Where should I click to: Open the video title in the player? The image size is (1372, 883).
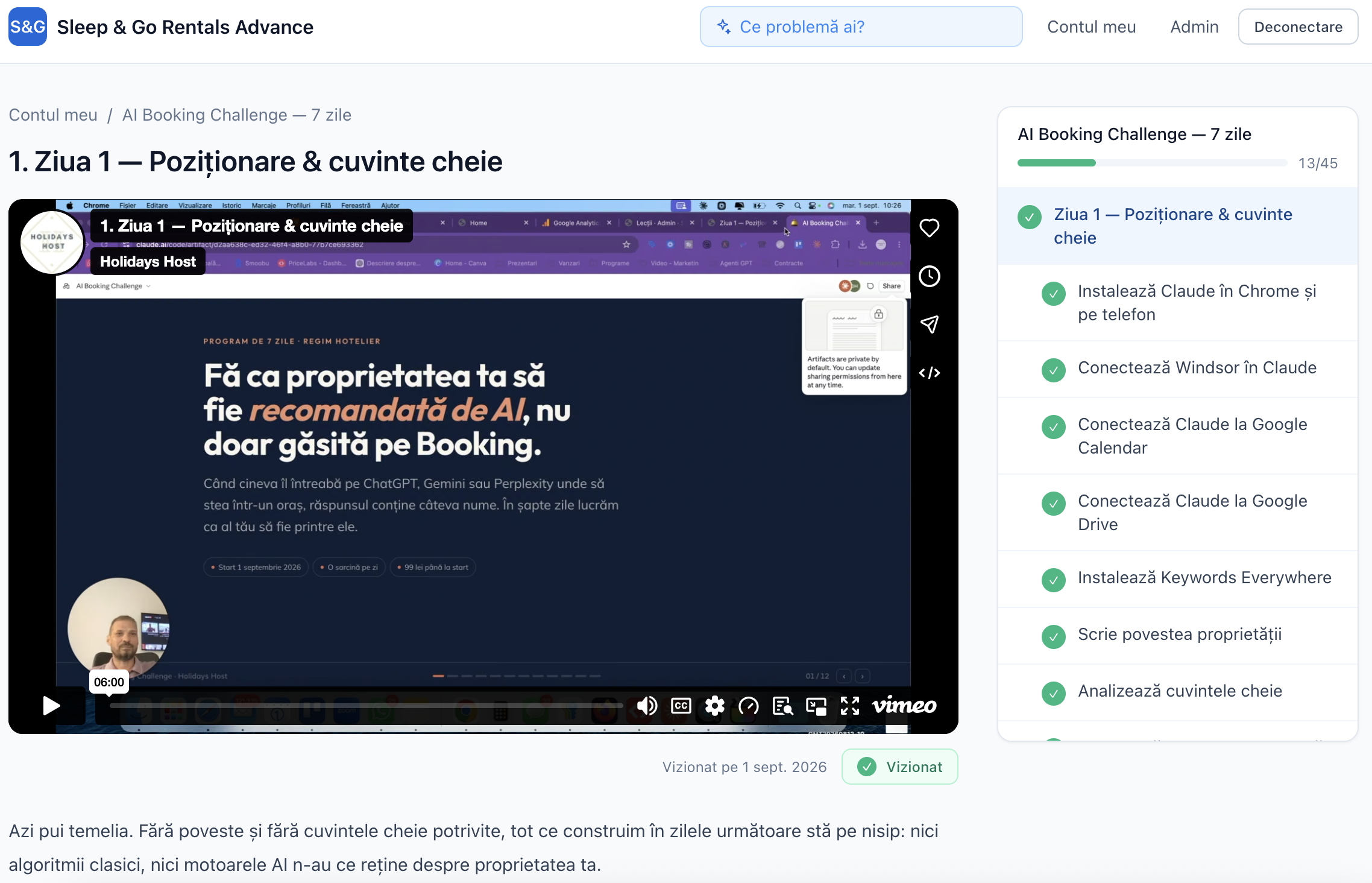pos(251,226)
